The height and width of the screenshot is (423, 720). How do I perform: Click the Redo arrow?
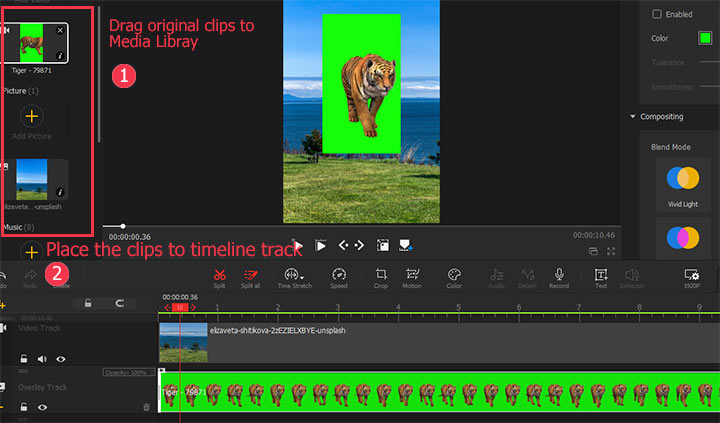click(x=30, y=278)
